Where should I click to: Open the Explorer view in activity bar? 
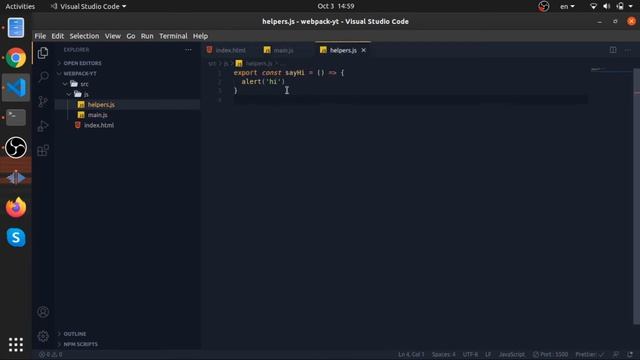[43, 53]
